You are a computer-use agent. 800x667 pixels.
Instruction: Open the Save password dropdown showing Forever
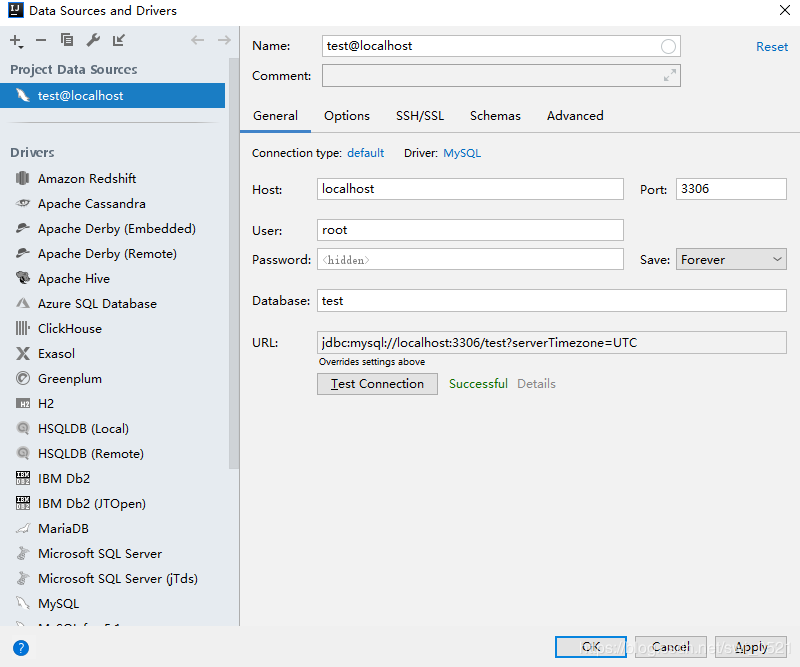(x=731, y=260)
